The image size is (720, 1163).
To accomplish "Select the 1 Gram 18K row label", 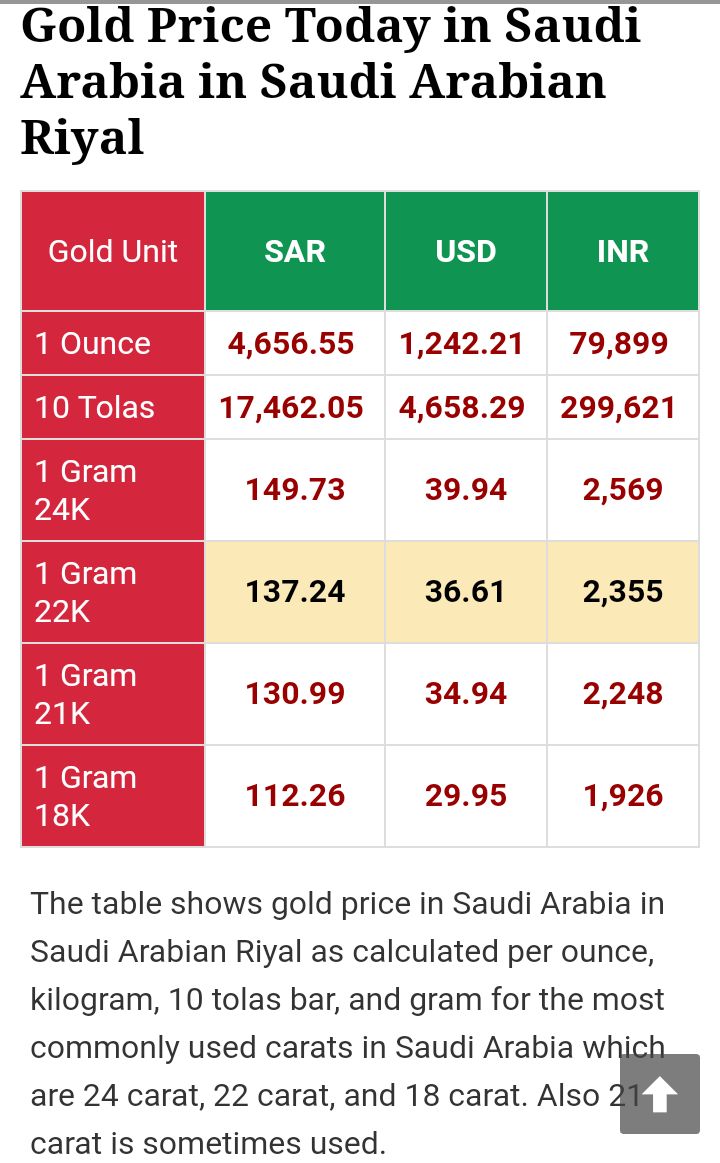I will coord(113,796).
